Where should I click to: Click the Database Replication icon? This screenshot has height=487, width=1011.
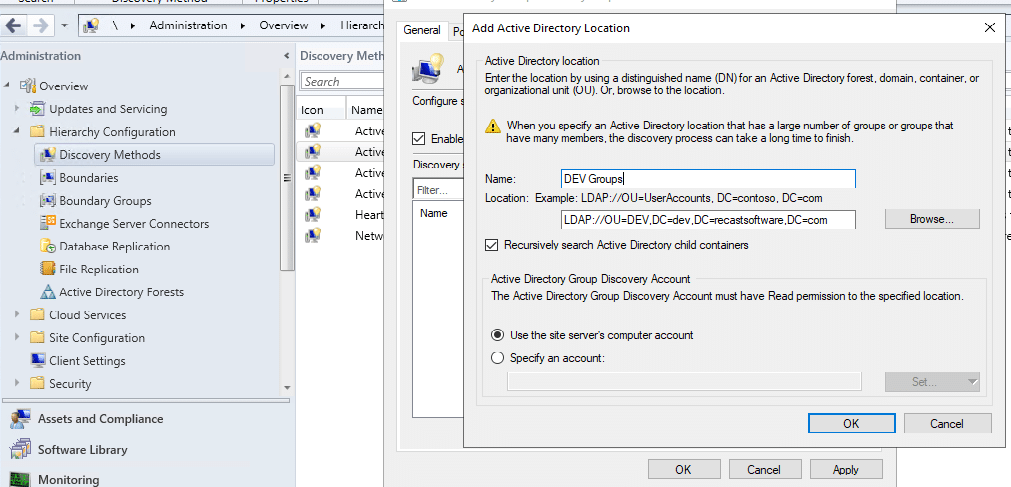click(47, 247)
